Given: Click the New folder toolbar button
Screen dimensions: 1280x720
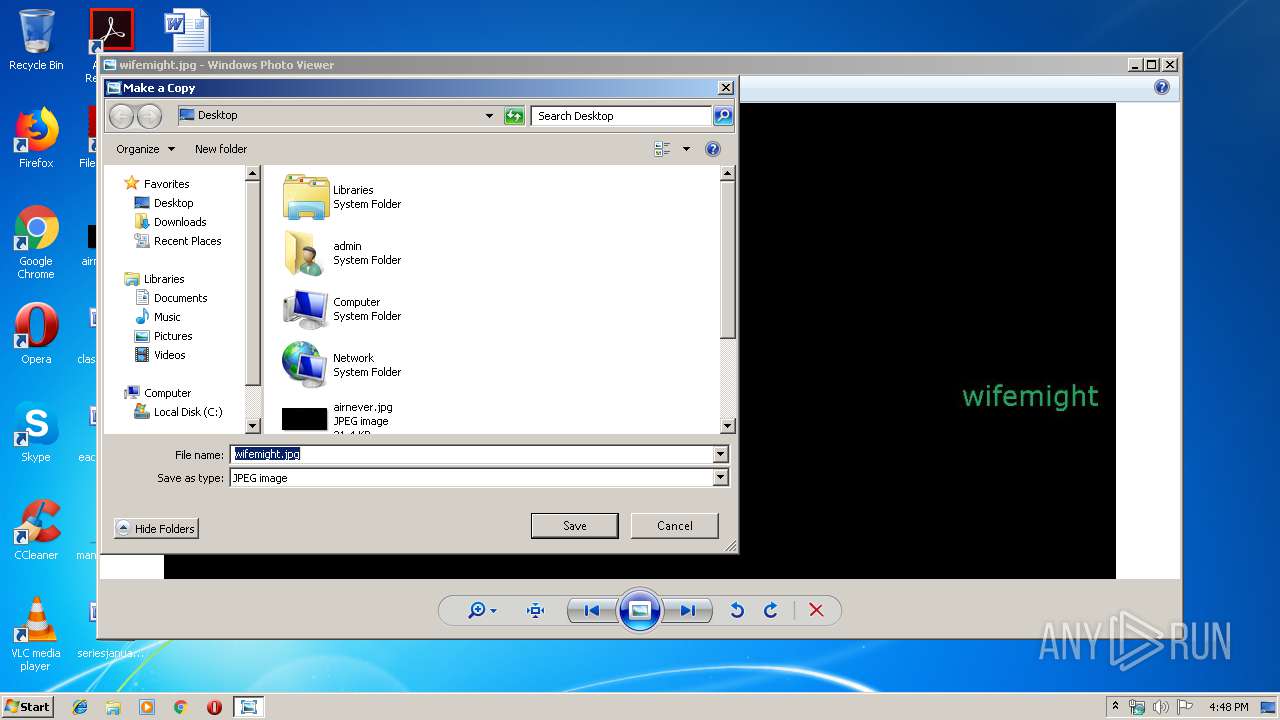Looking at the screenshot, I should (221, 149).
